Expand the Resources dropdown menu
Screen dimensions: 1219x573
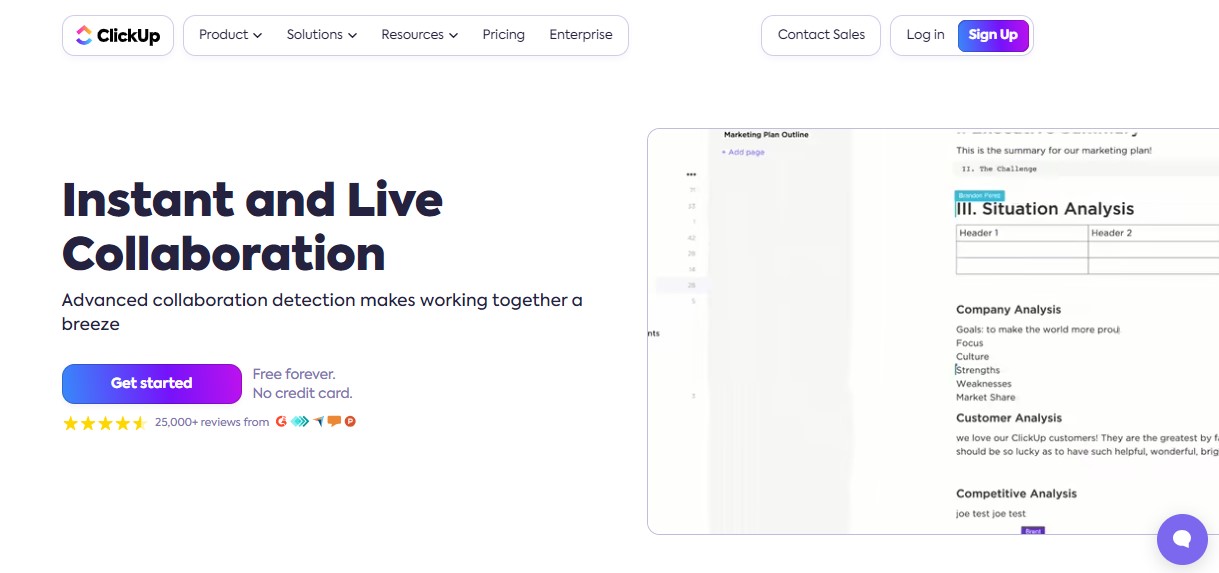[419, 35]
